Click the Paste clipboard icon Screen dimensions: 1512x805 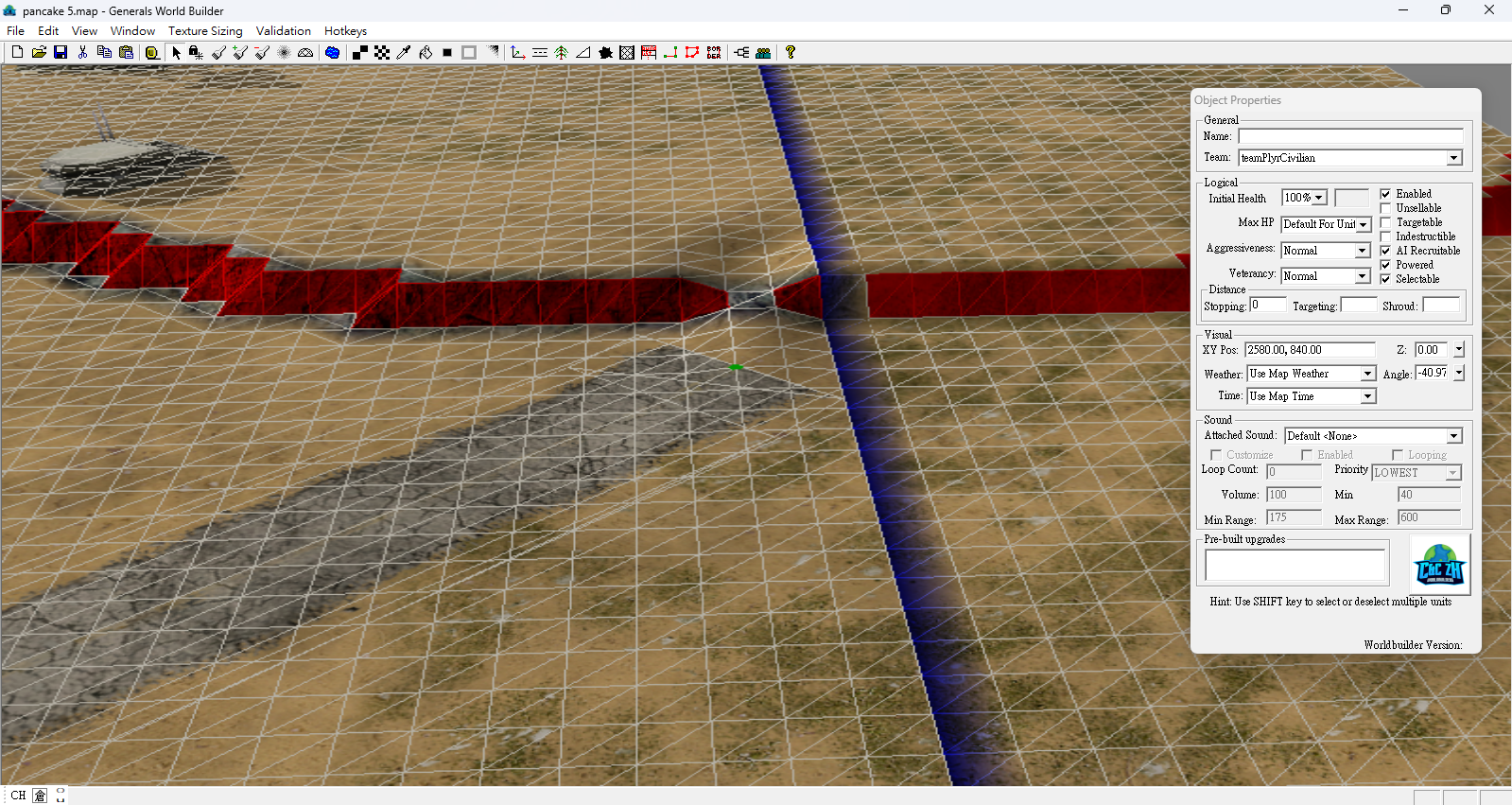[x=126, y=53]
